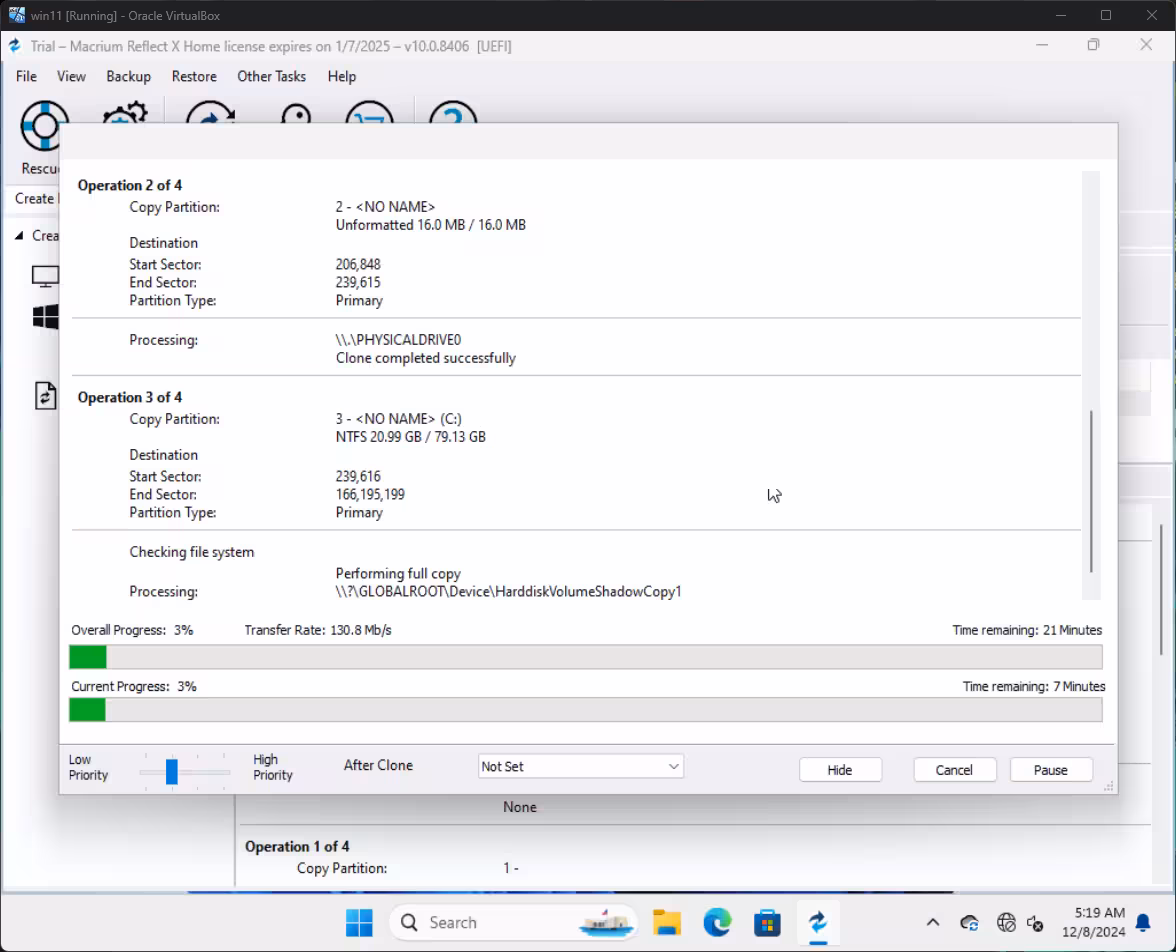This screenshot has height=952, width=1176.
Task: Click the taskbar Search box
Action: coord(513,922)
